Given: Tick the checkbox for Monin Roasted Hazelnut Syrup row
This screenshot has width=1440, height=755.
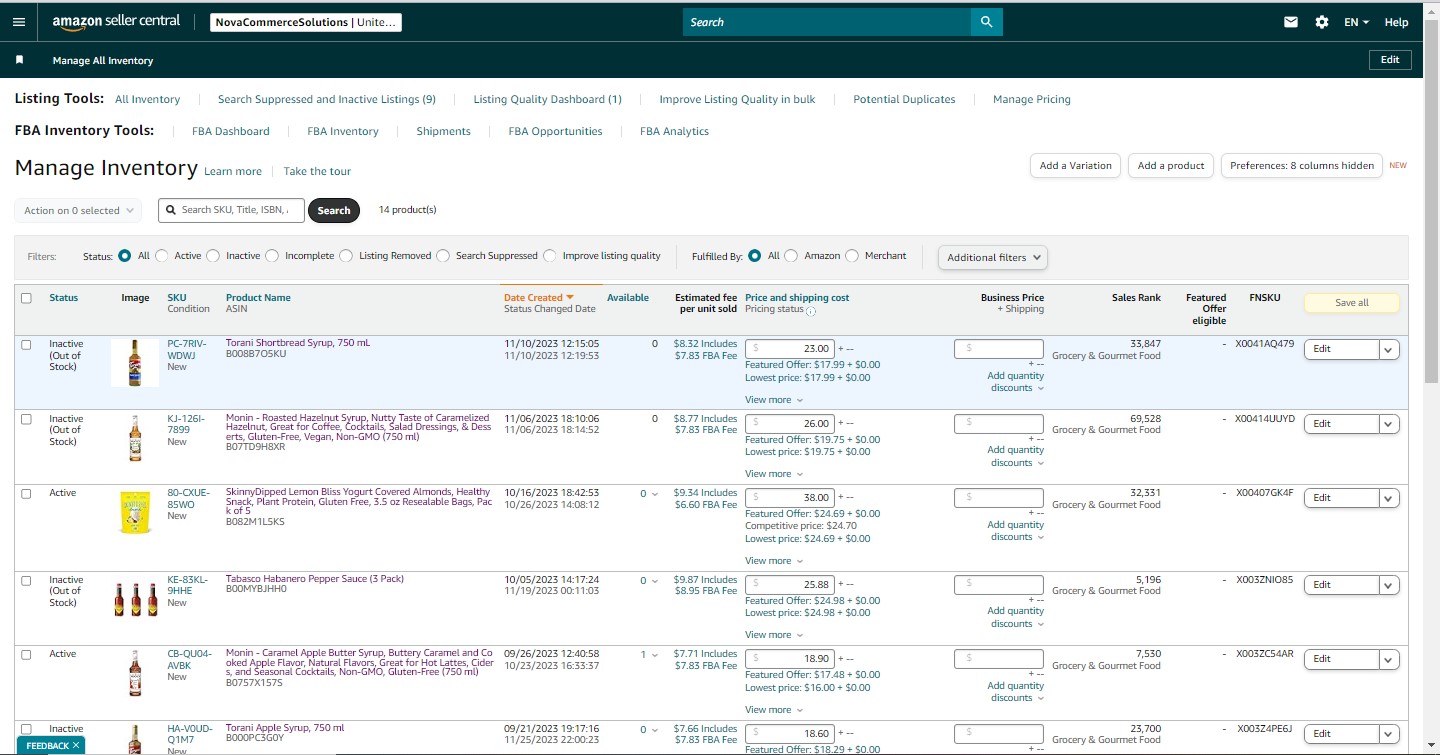Looking at the screenshot, I should click(26, 419).
